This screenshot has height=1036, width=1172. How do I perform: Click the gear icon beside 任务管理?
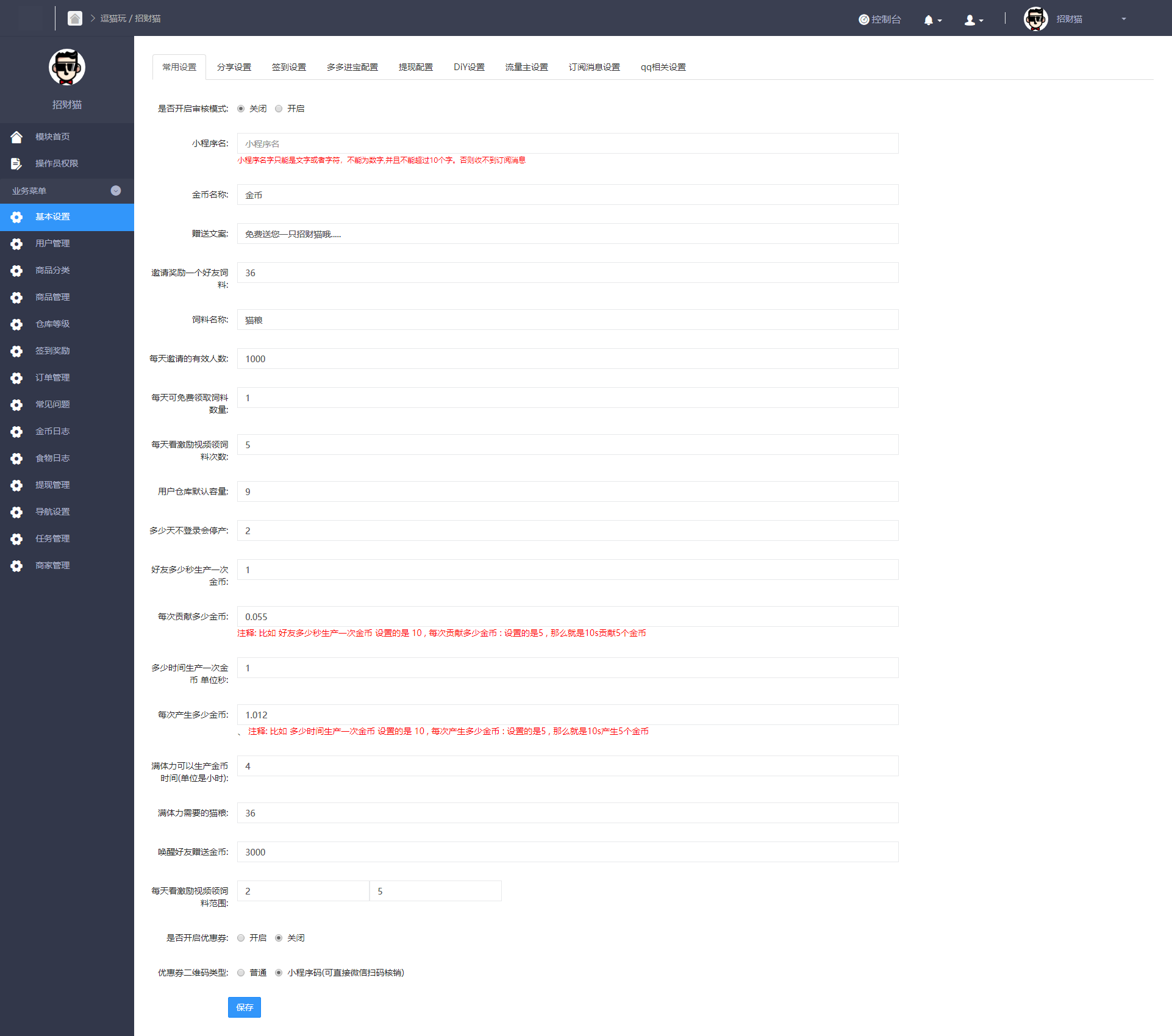coord(16,539)
